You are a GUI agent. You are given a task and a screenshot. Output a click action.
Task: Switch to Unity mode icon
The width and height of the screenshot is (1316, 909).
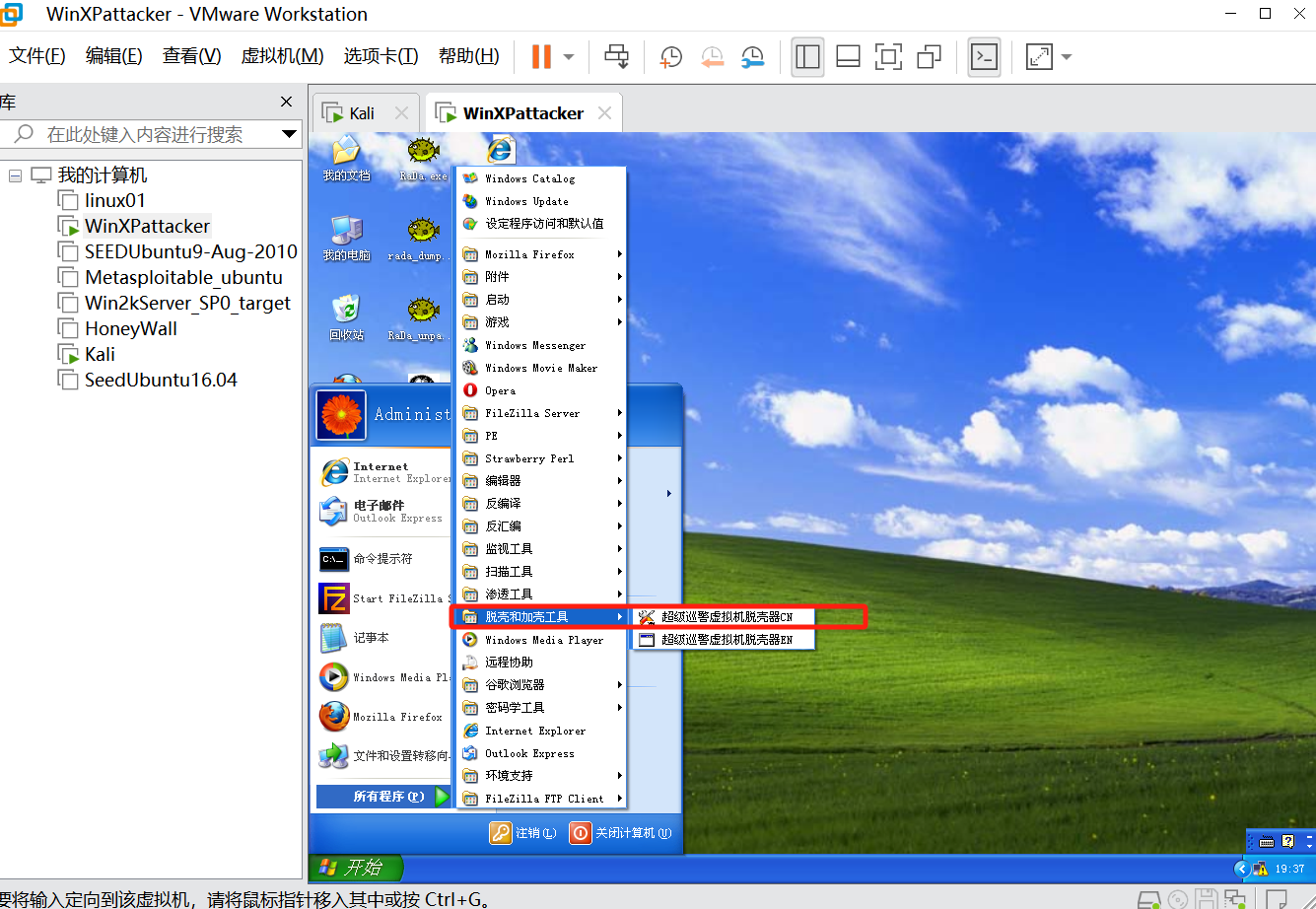click(x=929, y=57)
